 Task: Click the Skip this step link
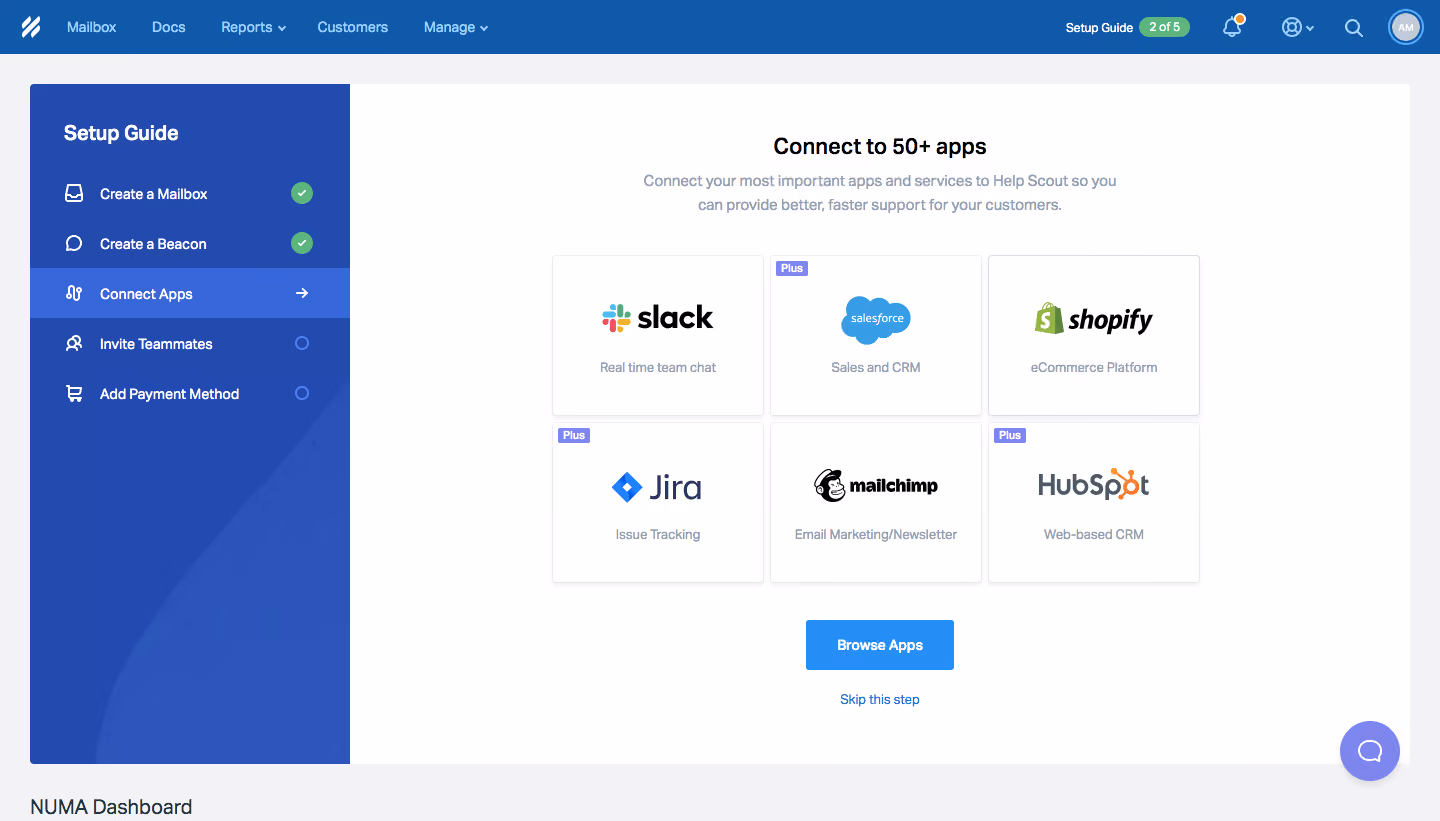pyautogui.click(x=880, y=700)
